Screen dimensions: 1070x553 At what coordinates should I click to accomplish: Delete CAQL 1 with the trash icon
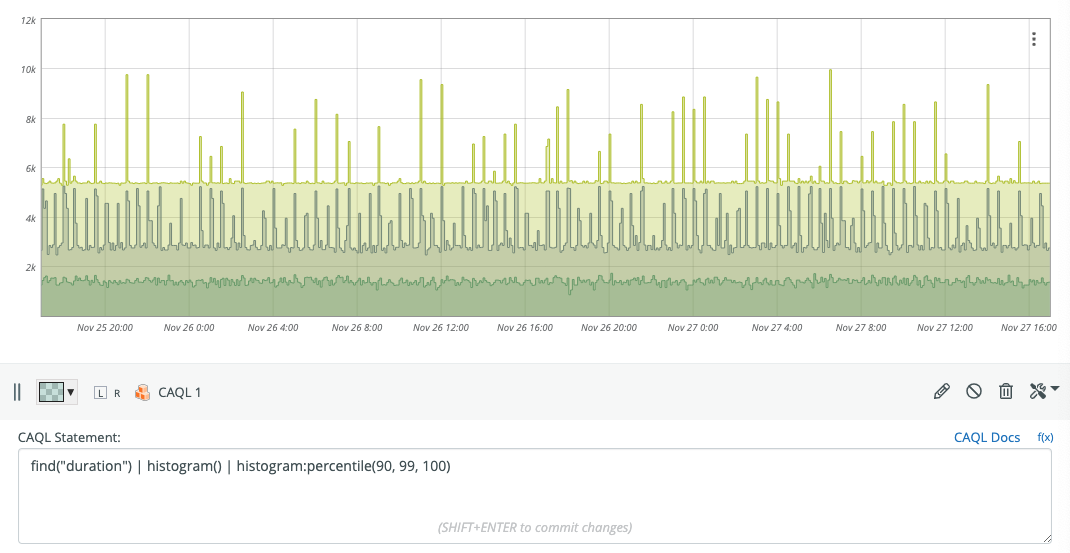1006,391
